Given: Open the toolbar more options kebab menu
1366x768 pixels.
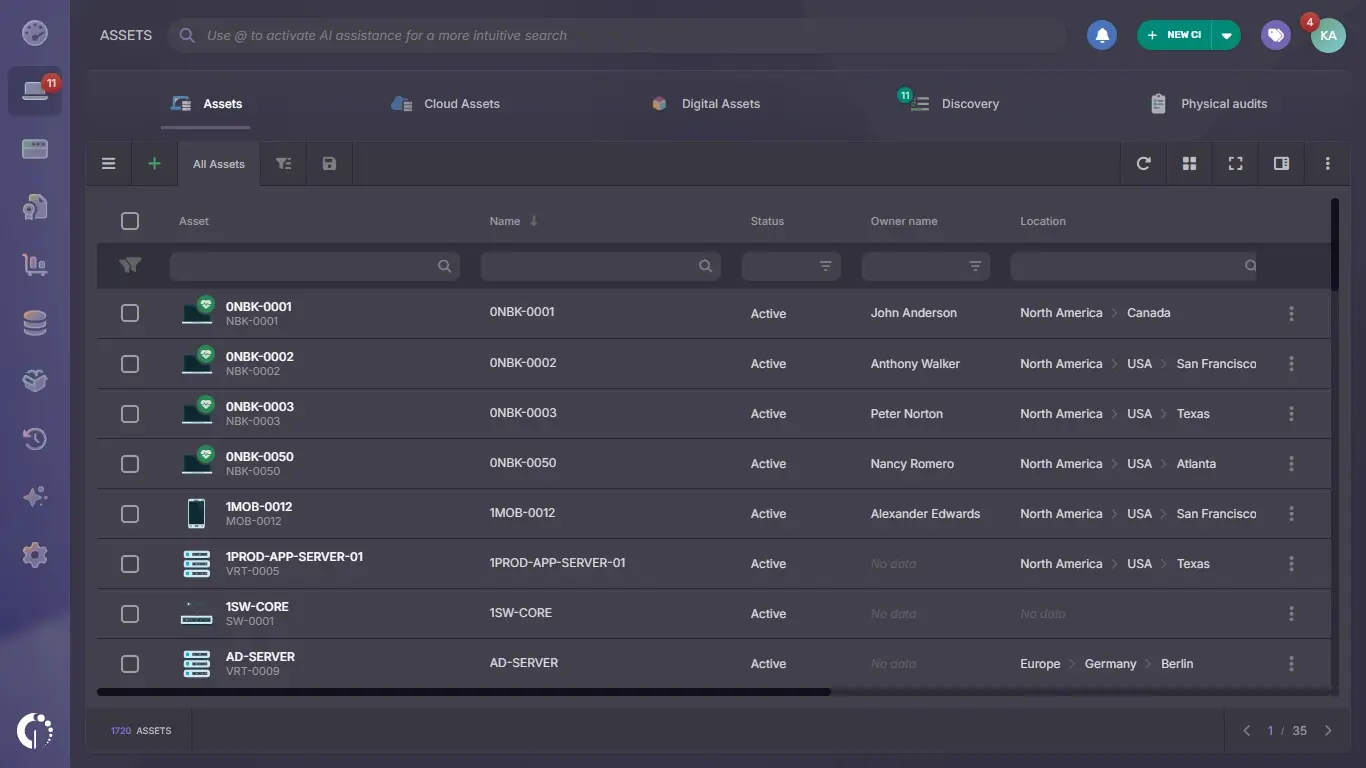Looking at the screenshot, I should click(1328, 163).
